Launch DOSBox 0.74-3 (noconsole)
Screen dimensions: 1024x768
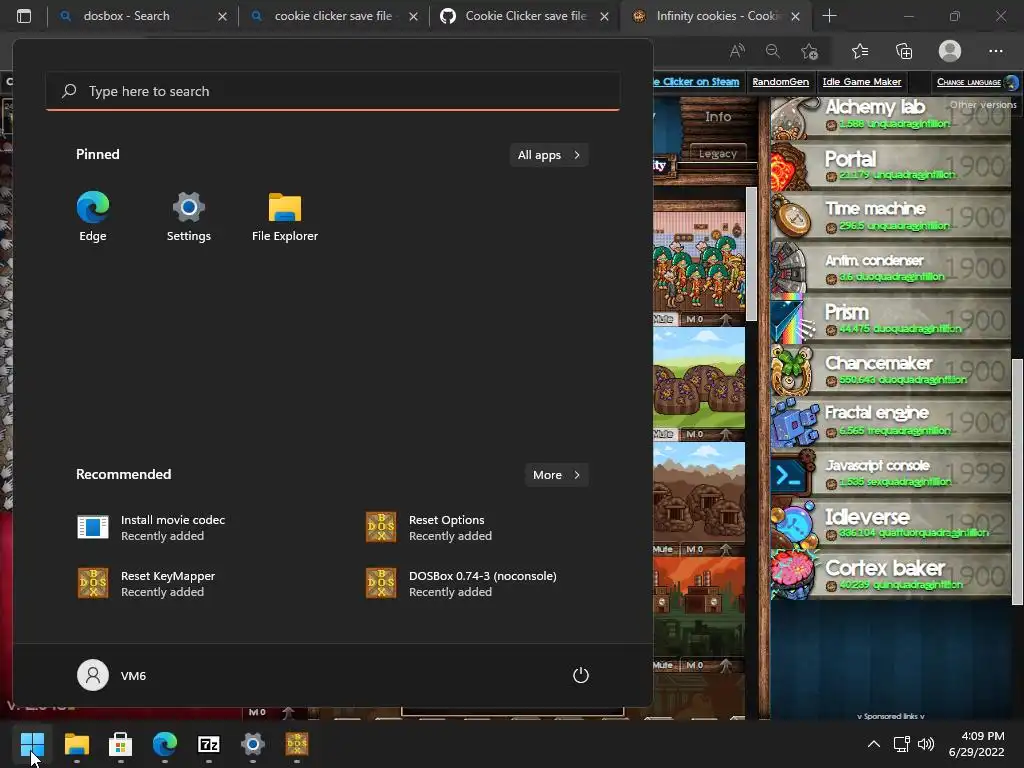tap(461, 583)
